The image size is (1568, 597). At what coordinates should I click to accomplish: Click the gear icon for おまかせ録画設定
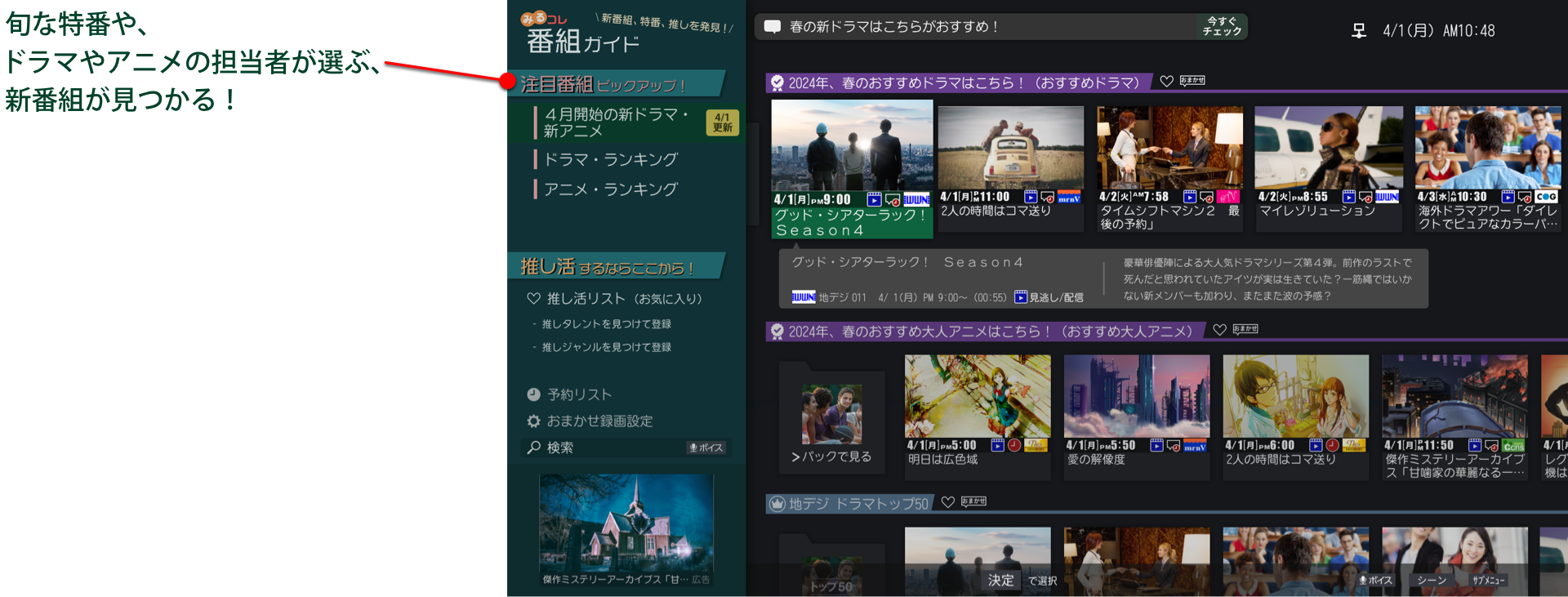[x=533, y=421]
